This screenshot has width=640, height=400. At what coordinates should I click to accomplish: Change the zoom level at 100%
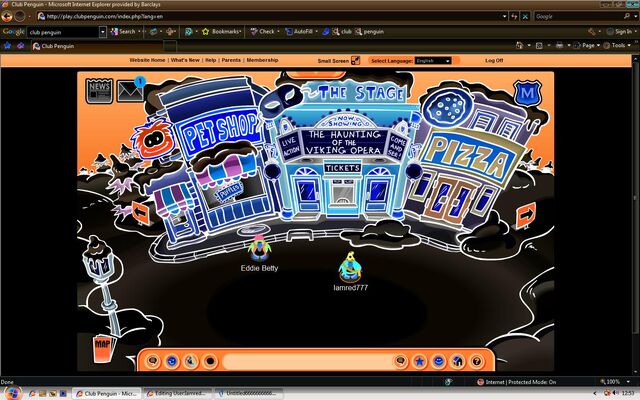point(613,382)
